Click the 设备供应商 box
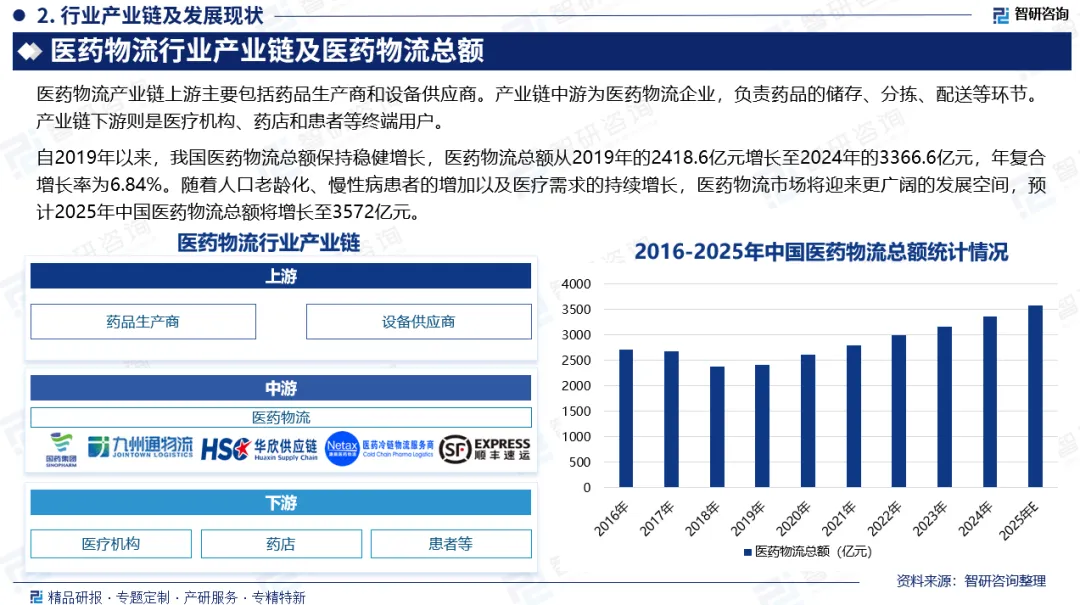Screen dimensions: 1080x605 [x=419, y=322]
